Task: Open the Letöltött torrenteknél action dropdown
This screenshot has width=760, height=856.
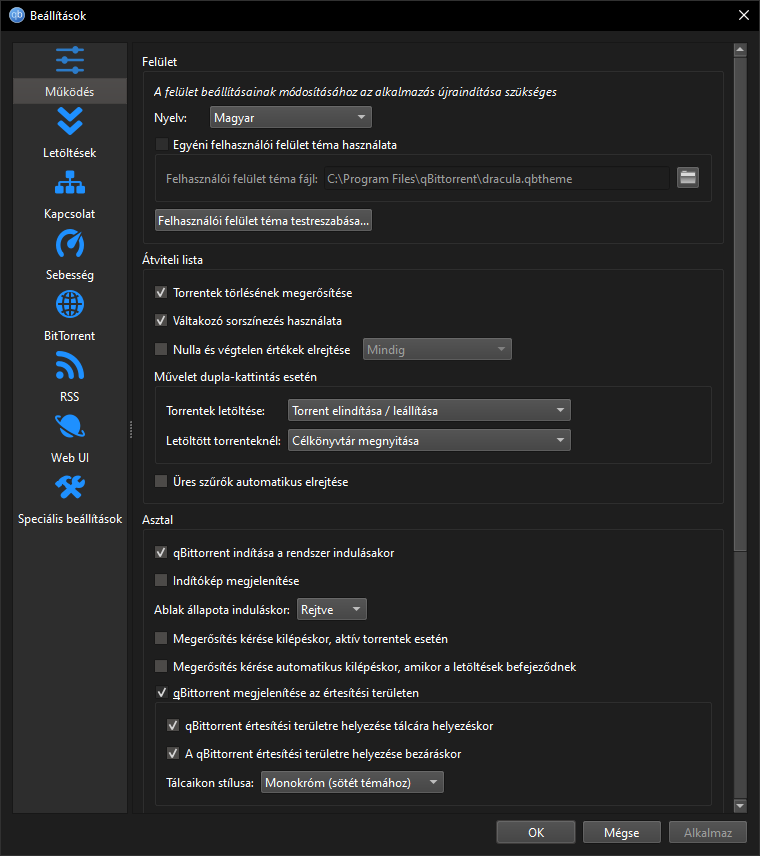Action: pyautogui.click(x=429, y=440)
